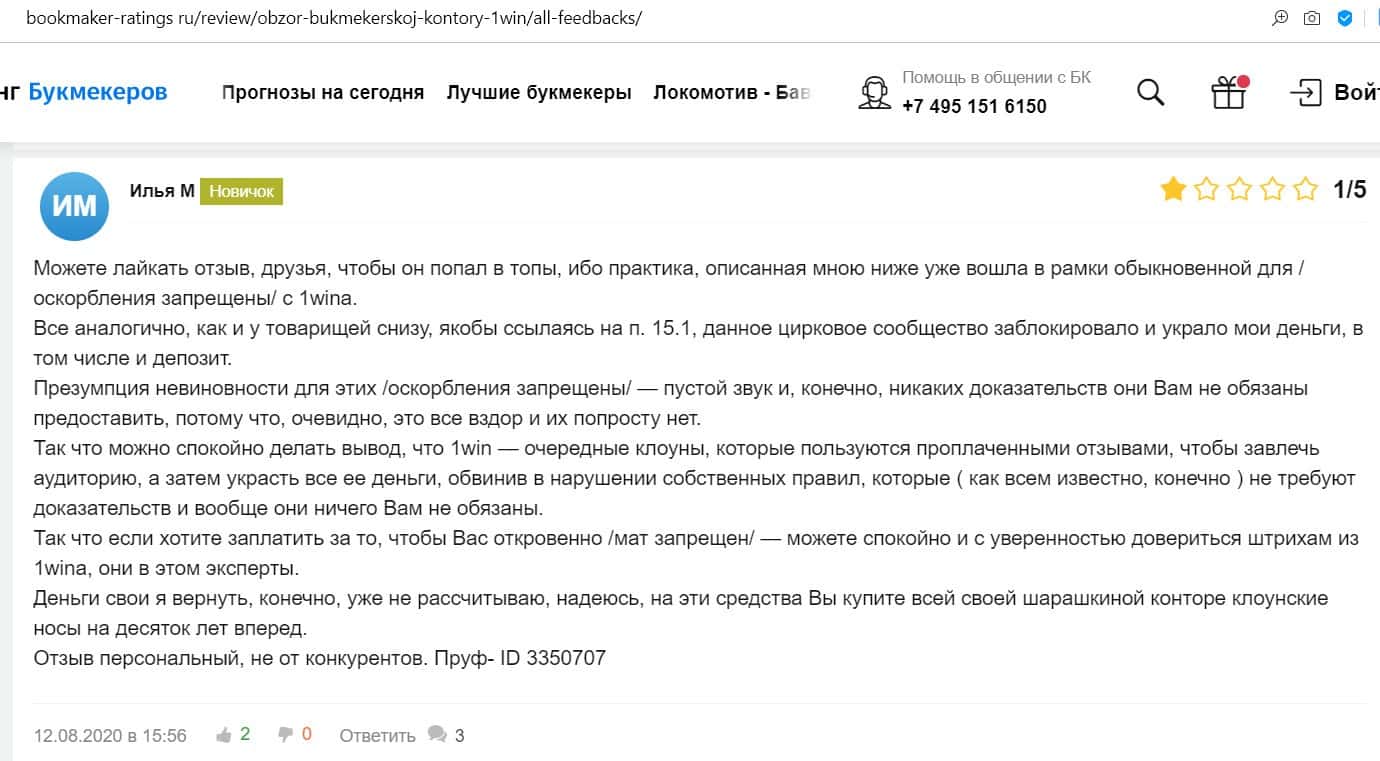Click the reply count 3
The height and width of the screenshot is (761, 1380).
(459, 736)
